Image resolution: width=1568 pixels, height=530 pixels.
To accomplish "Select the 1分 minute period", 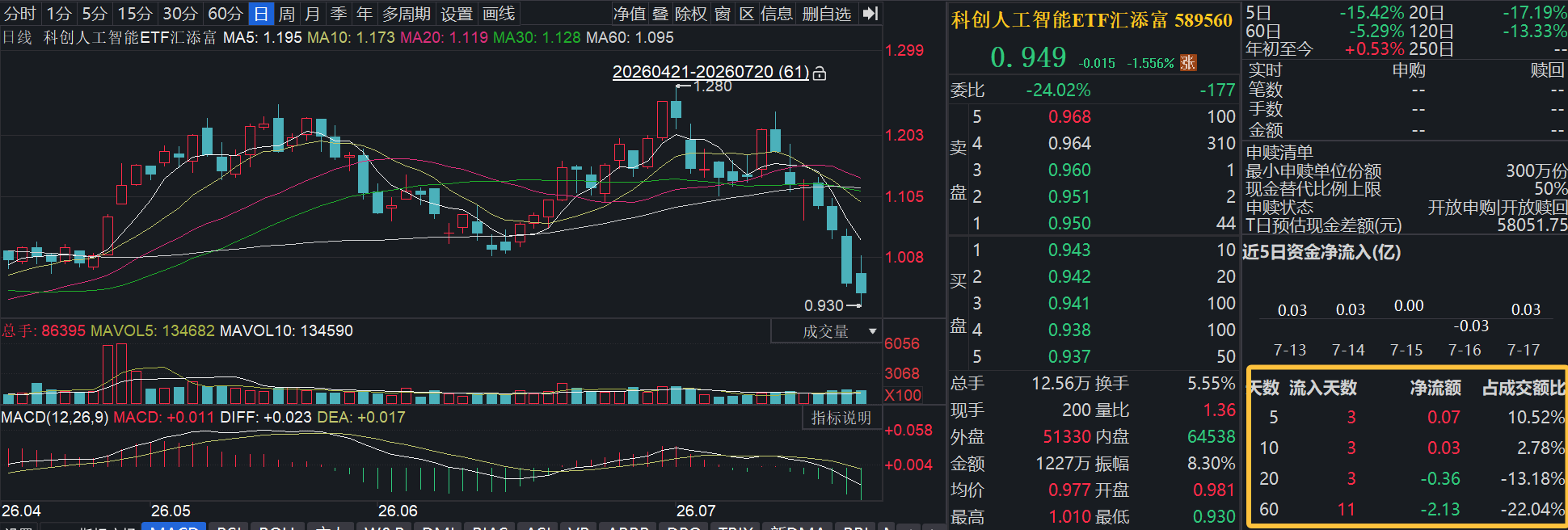I will pyautogui.click(x=59, y=14).
